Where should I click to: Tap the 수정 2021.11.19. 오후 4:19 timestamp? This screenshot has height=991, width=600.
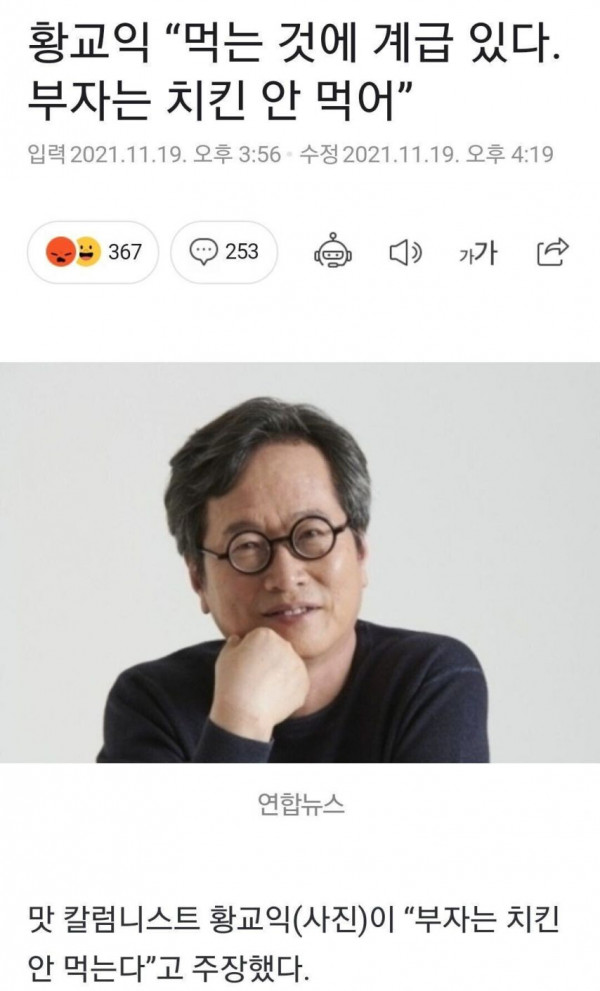tap(426, 154)
